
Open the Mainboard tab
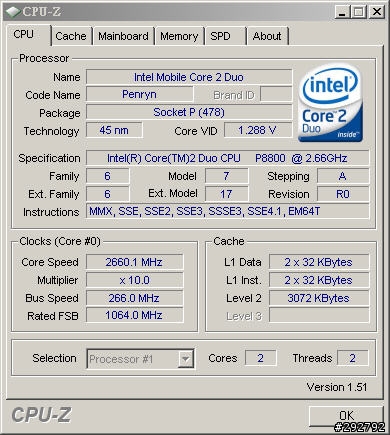(123, 36)
